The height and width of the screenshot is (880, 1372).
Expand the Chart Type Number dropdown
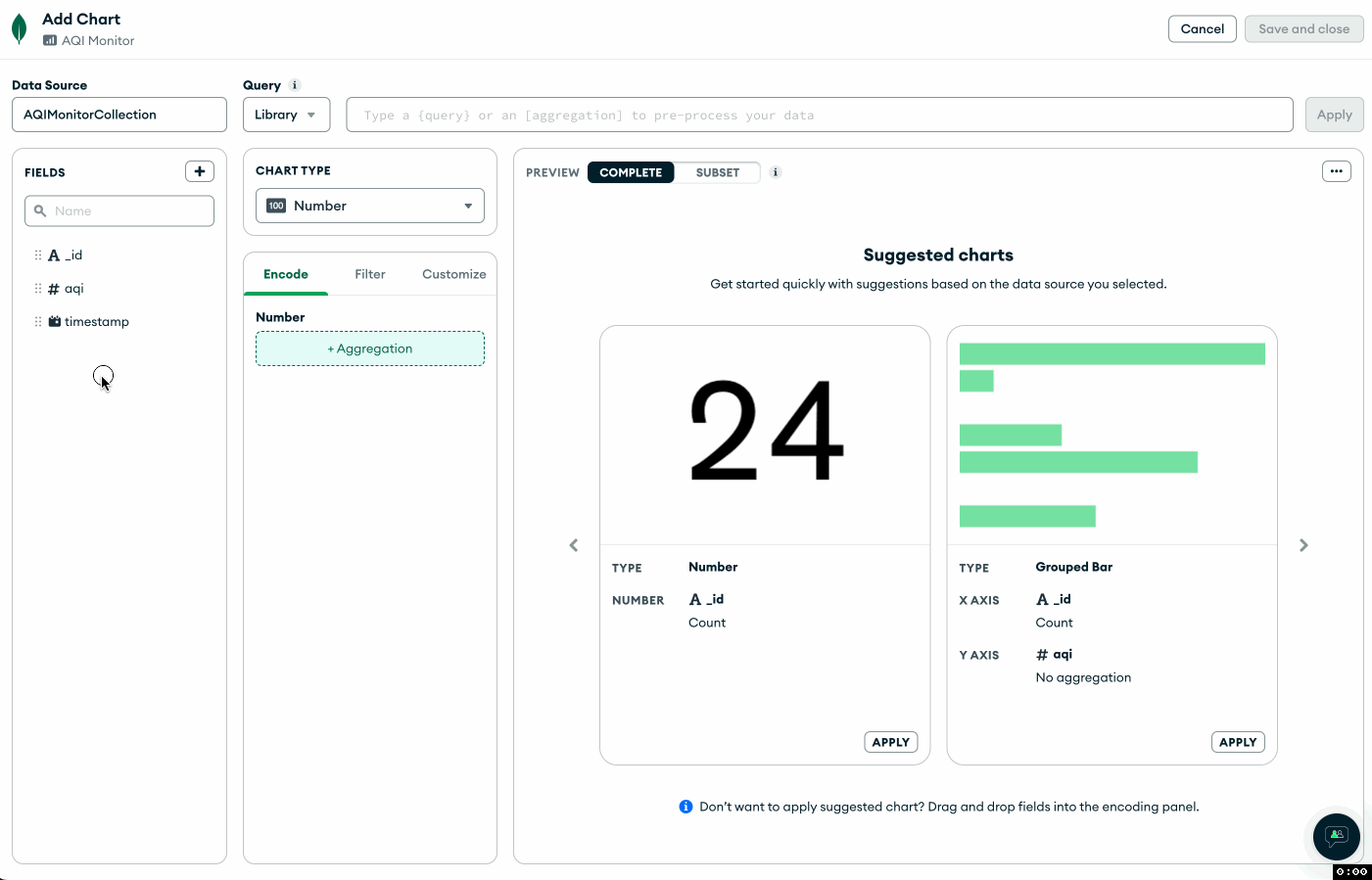[370, 206]
